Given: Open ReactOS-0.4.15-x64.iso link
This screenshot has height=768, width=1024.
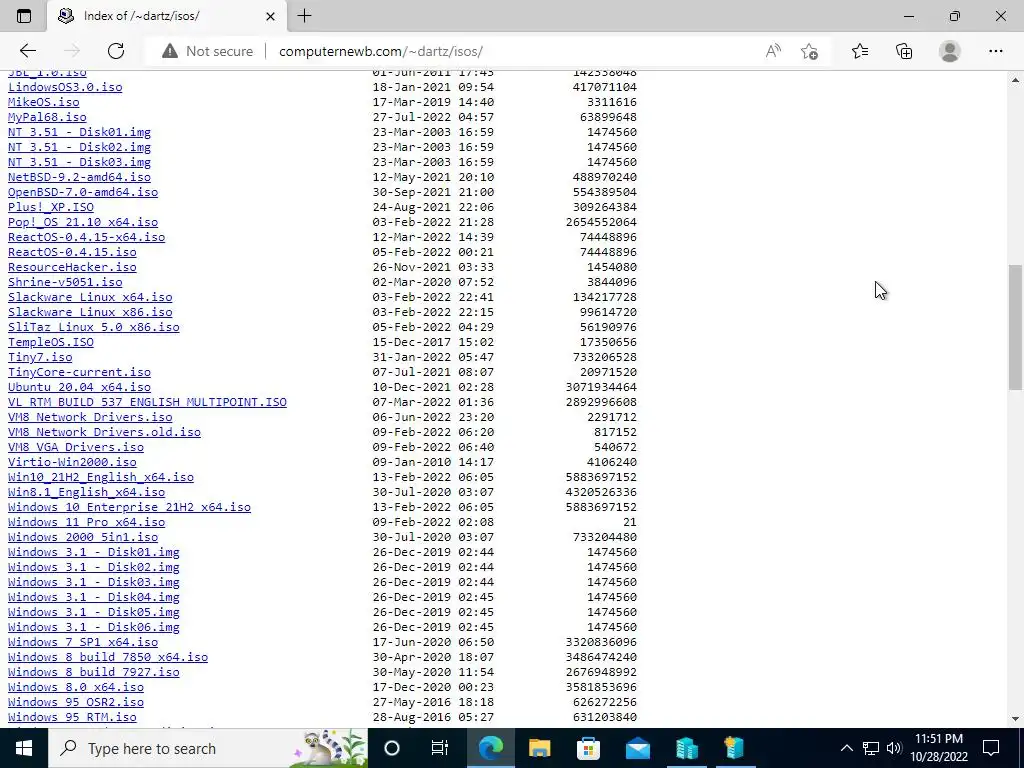Looking at the screenshot, I should (87, 237).
